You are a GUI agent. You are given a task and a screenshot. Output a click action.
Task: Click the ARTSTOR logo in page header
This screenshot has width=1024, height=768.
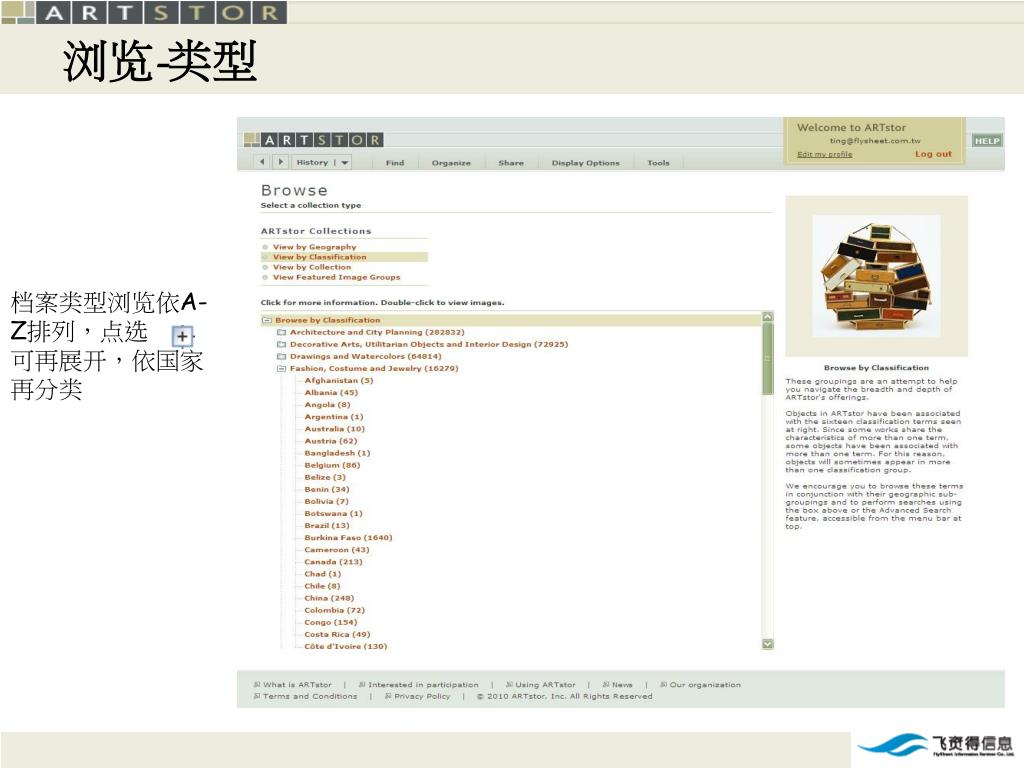pos(313,140)
